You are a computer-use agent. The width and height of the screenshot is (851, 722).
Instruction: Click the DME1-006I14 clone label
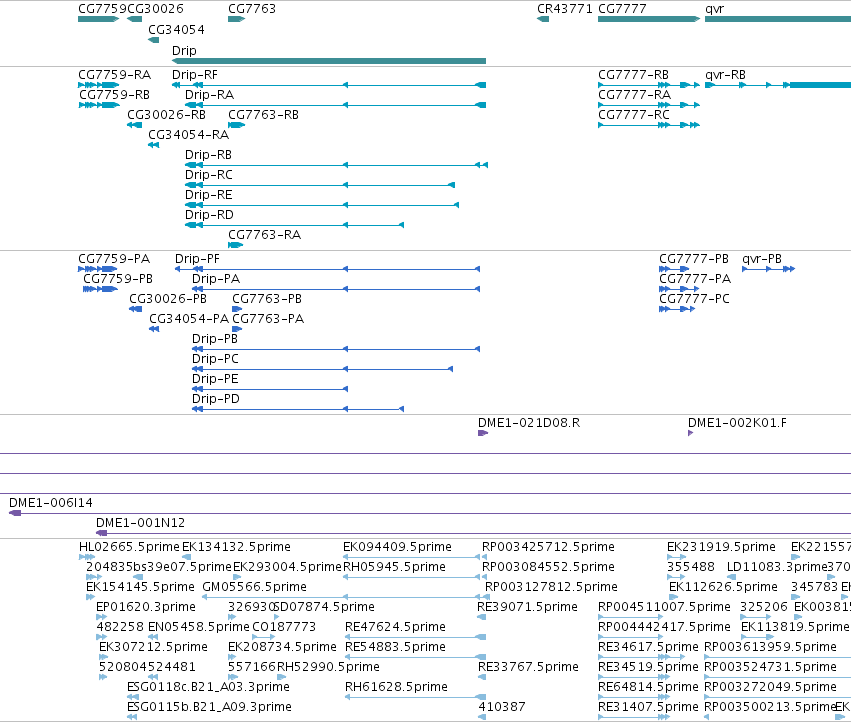click(x=51, y=503)
